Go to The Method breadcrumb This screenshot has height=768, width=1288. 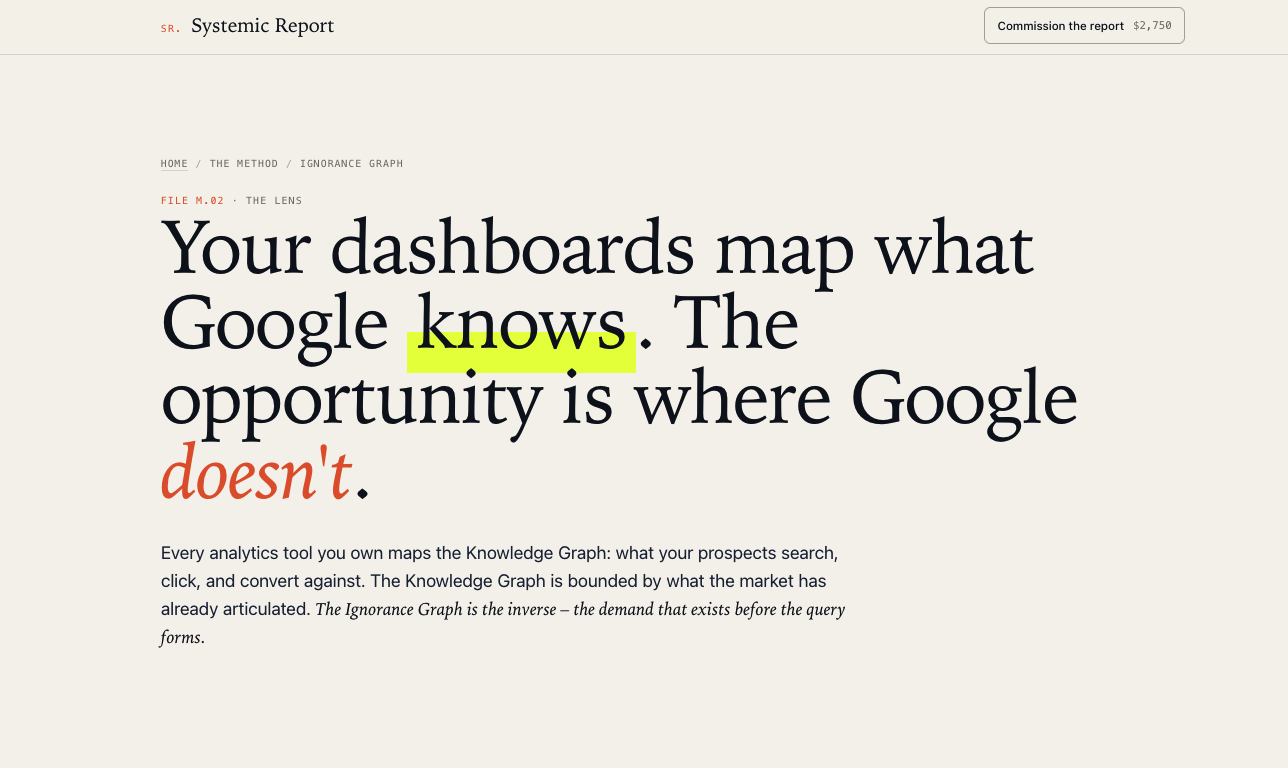(x=244, y=164)
